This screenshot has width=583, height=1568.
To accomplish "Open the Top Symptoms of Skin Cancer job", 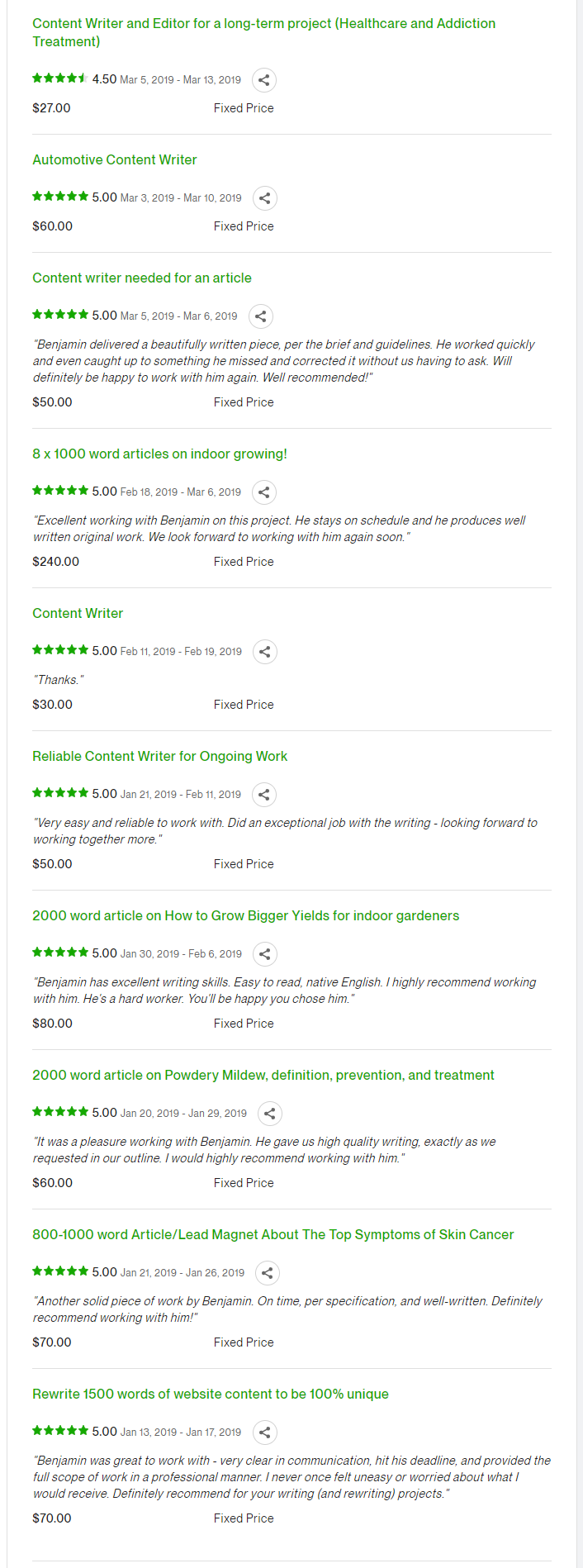I will (273, 1234).
